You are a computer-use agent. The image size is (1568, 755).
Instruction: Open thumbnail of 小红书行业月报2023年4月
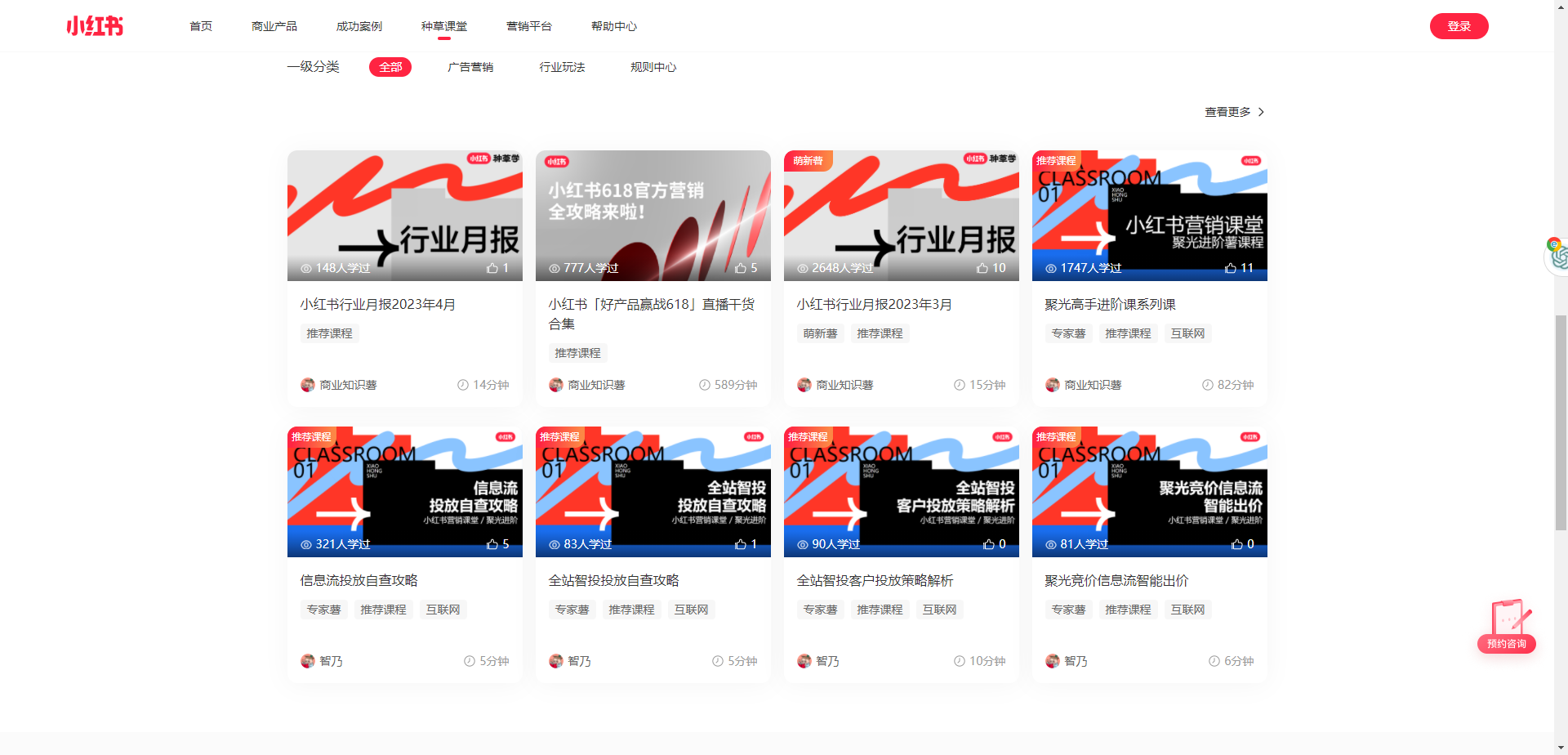(x=405, y=216)
